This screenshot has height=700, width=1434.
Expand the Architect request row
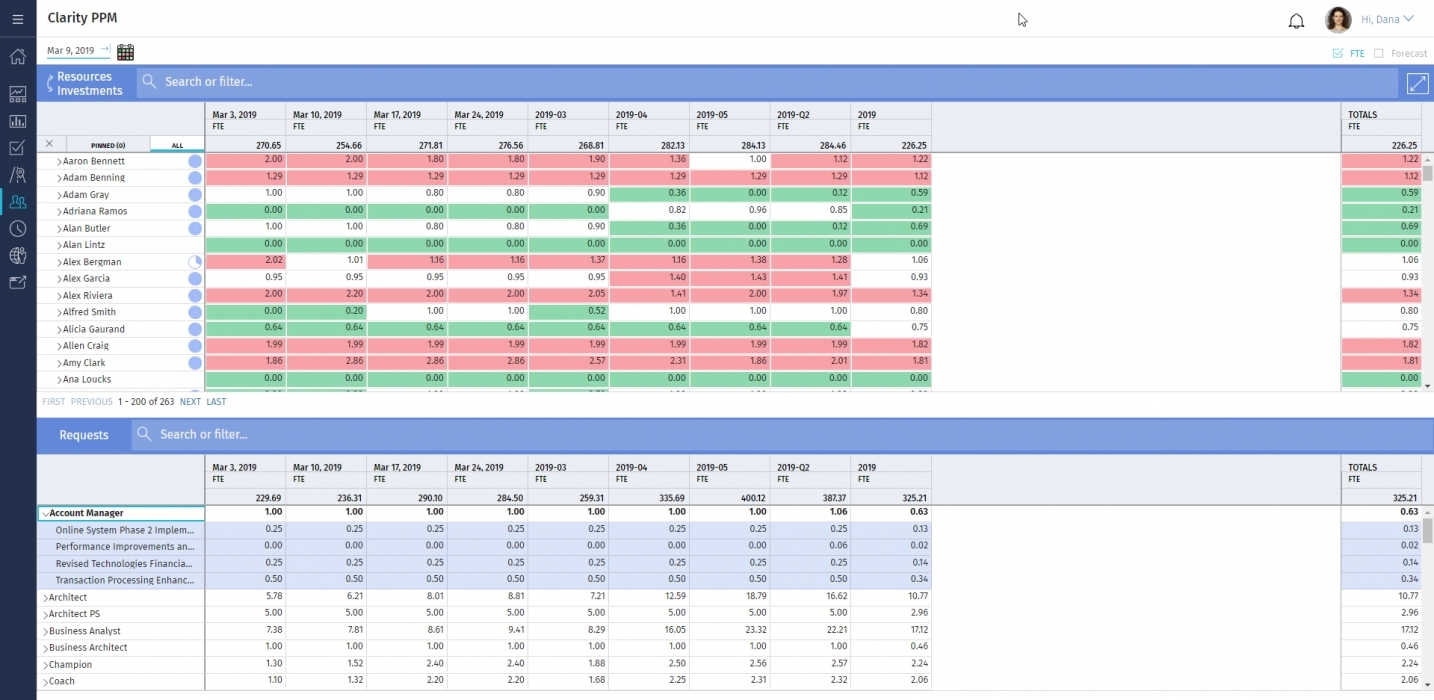(x=45, y=597)
